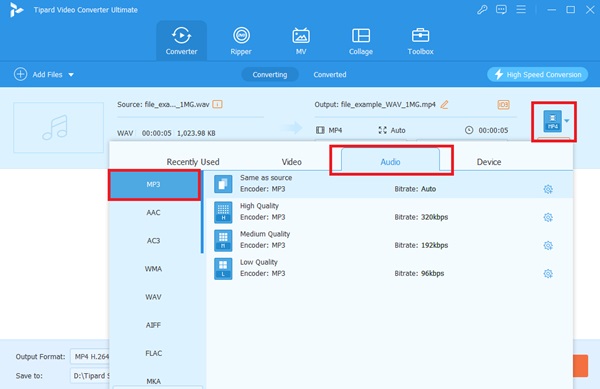Switch to Recently Used format tab
The width and height of the screenshot is (600, 389).
(x=193, y=162)
